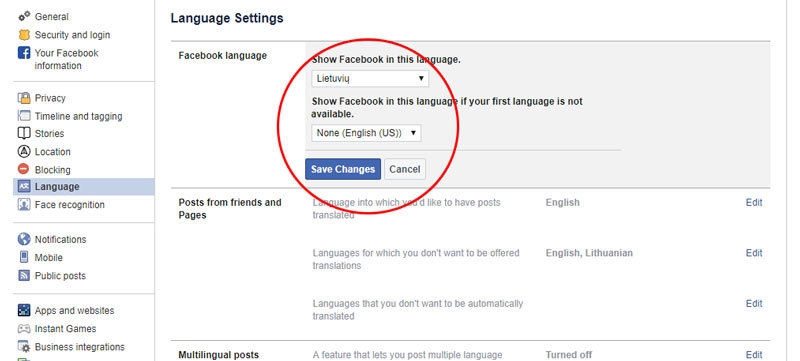The image size is (800, 361).
Task: Click the Apps and websites icon
Action: coord(24,310)
